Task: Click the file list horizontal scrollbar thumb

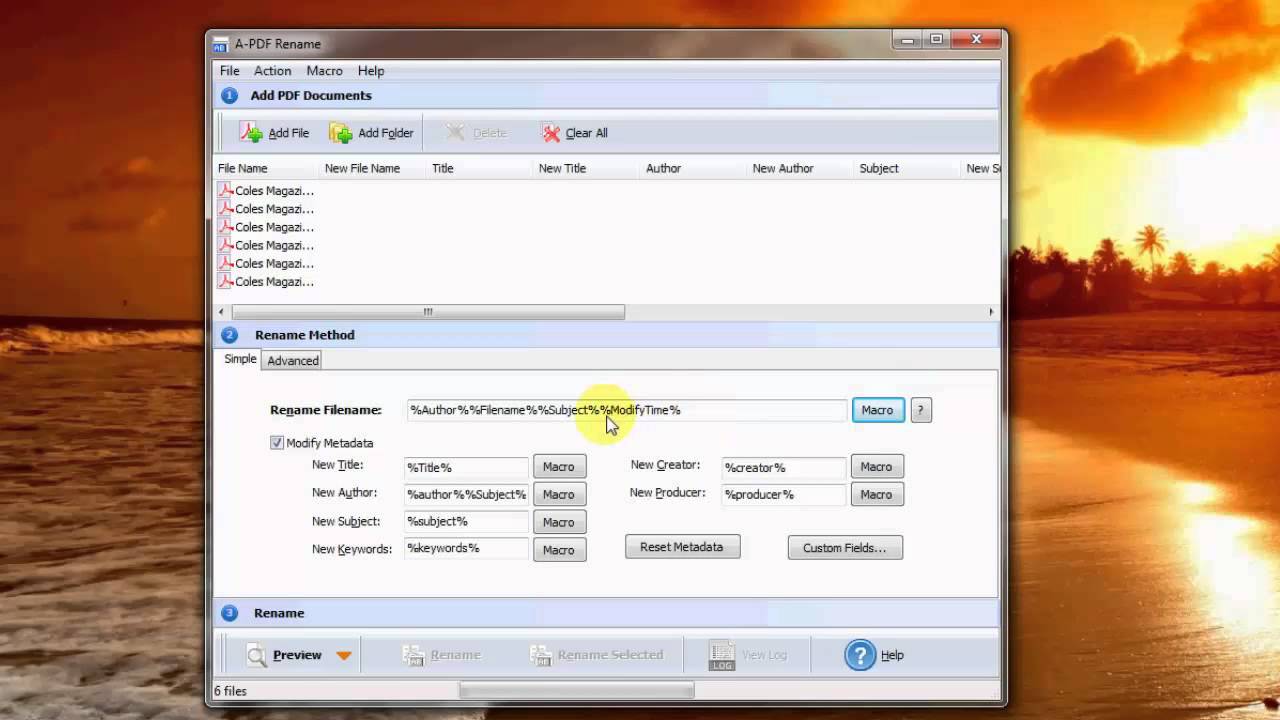Action: coord(428,312)
